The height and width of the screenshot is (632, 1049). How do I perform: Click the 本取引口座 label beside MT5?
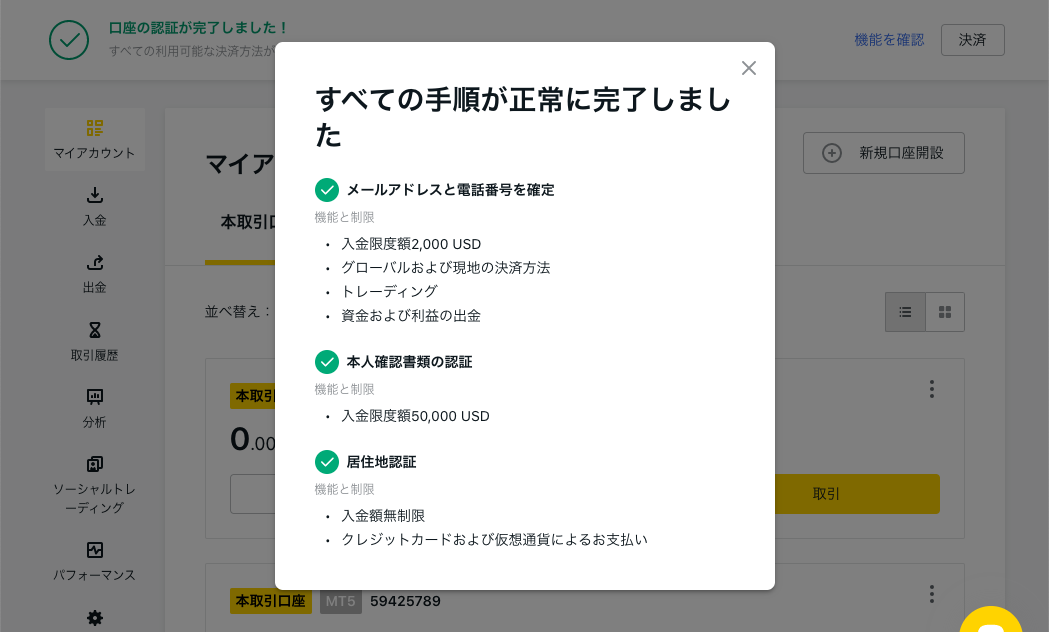pyautogui.click(x=270, y=601)
